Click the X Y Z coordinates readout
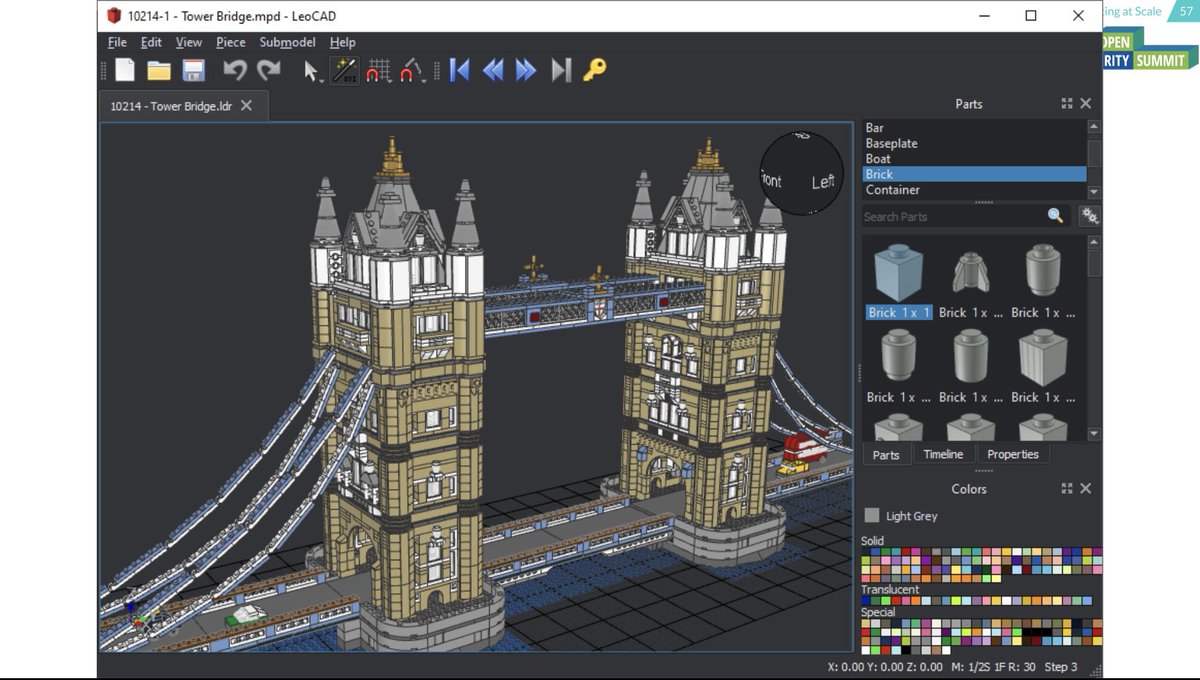1200x680 pixels. (885, 667)
